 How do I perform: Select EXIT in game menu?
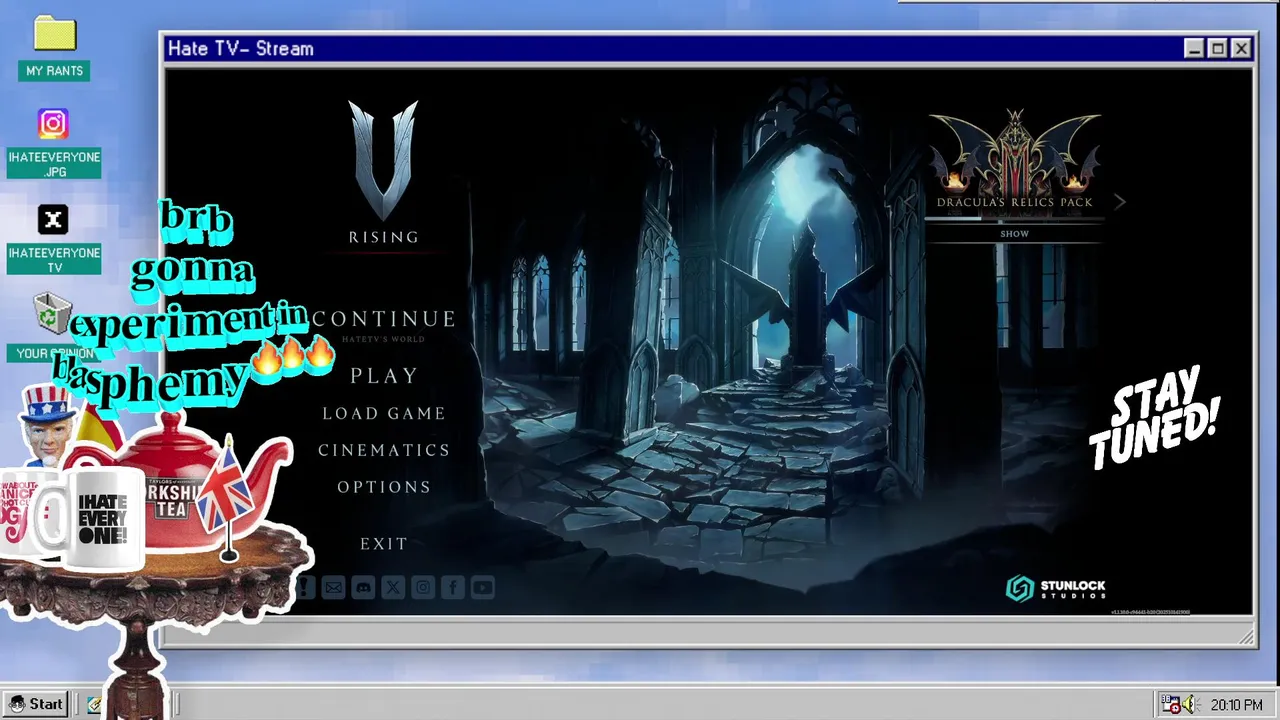(x=384, y=544)
